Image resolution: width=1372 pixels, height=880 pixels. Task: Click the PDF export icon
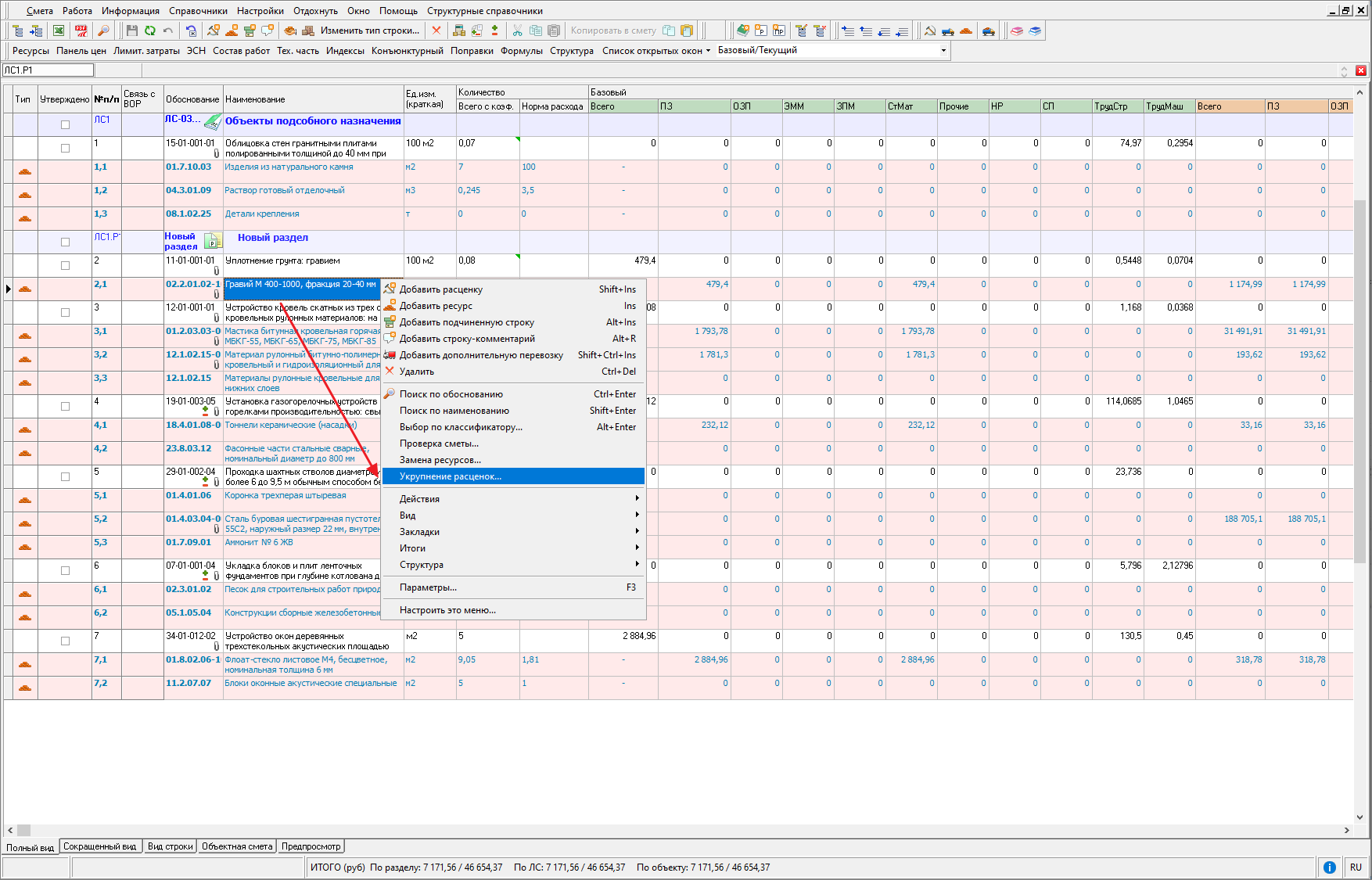click(81, 31)
